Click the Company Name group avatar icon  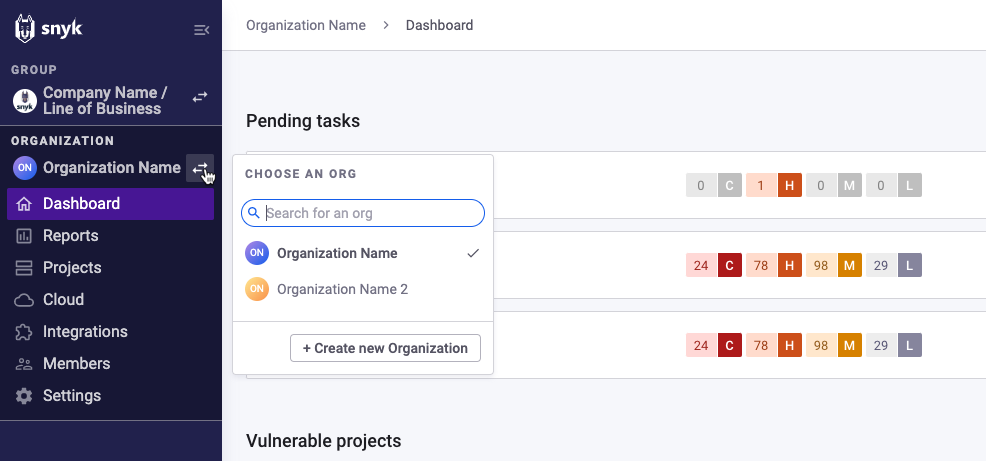[25, 101]
